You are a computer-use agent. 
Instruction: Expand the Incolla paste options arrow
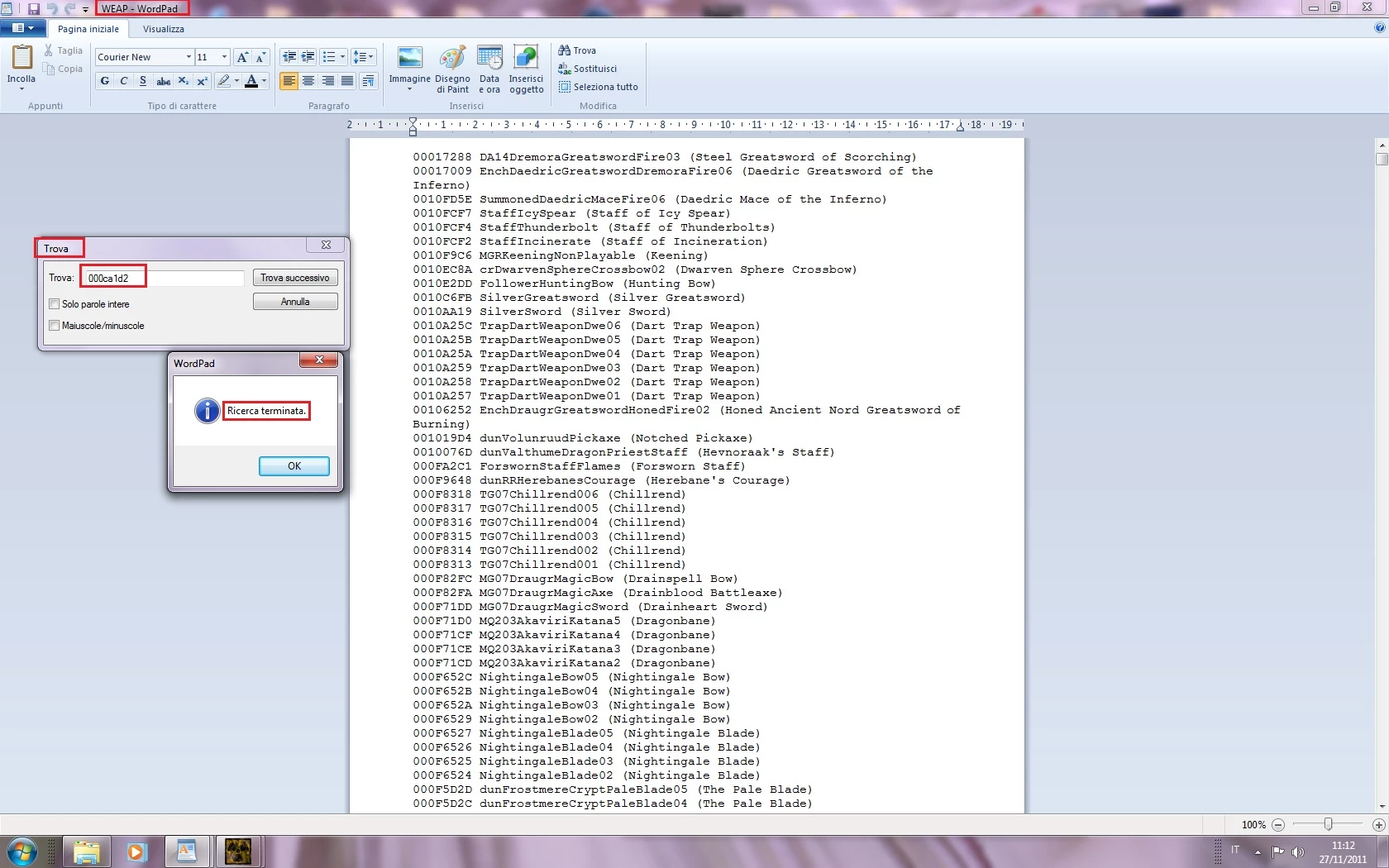(x=21, y=88)
